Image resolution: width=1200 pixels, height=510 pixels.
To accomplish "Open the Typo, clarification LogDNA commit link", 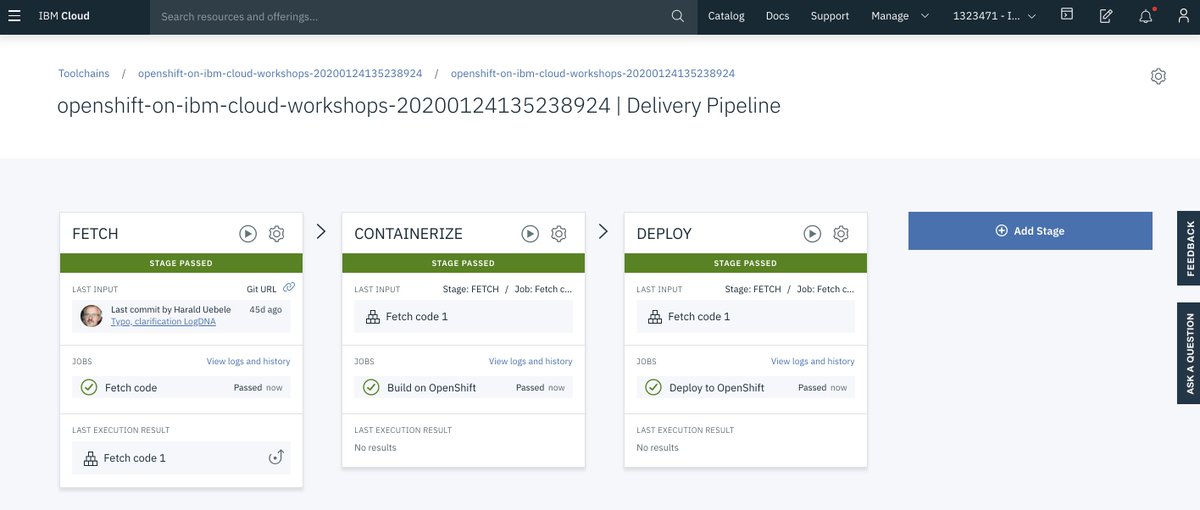I will (x=163, y=321).
